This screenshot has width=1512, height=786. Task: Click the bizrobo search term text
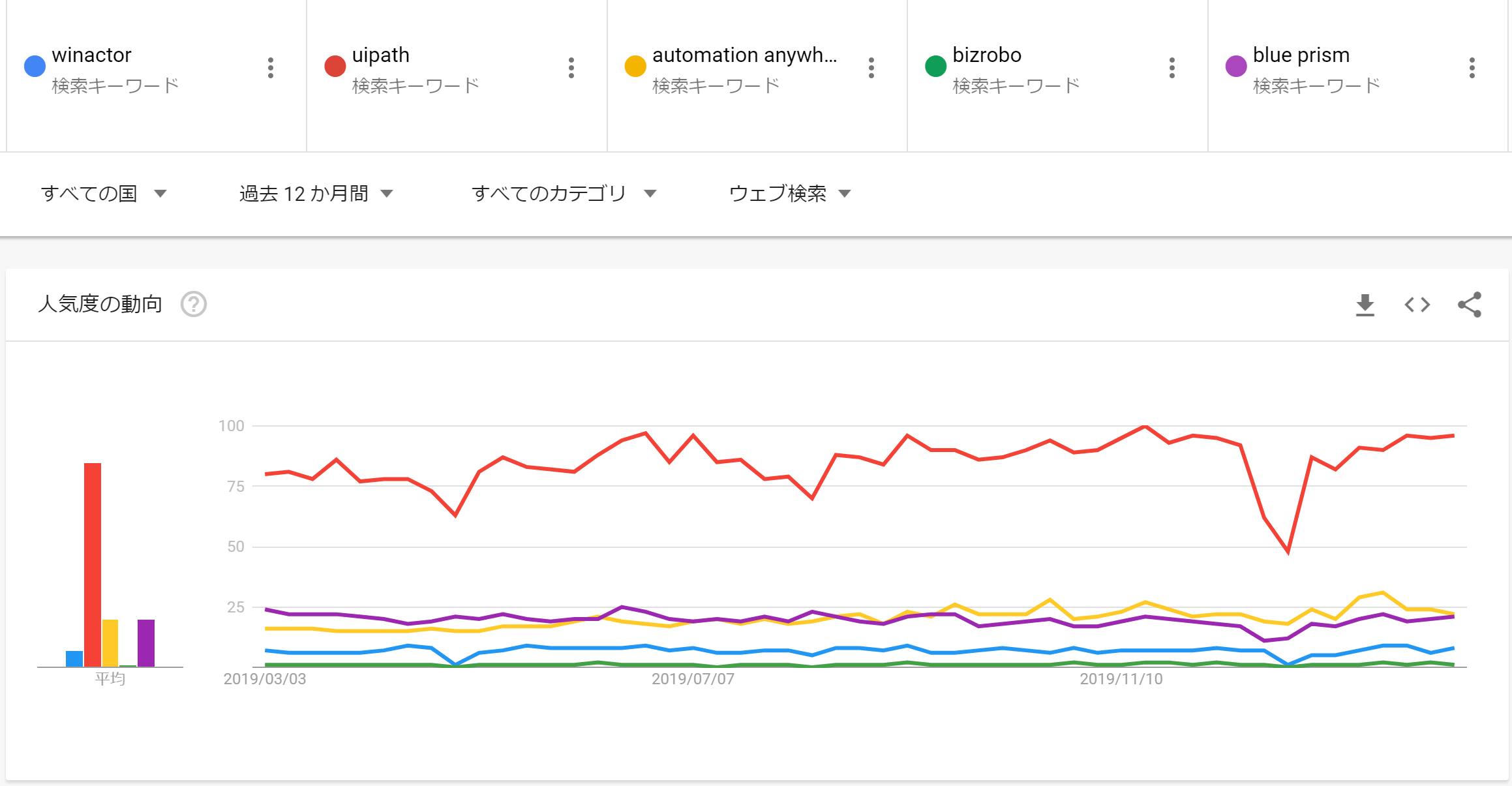(x=987, y=55)
